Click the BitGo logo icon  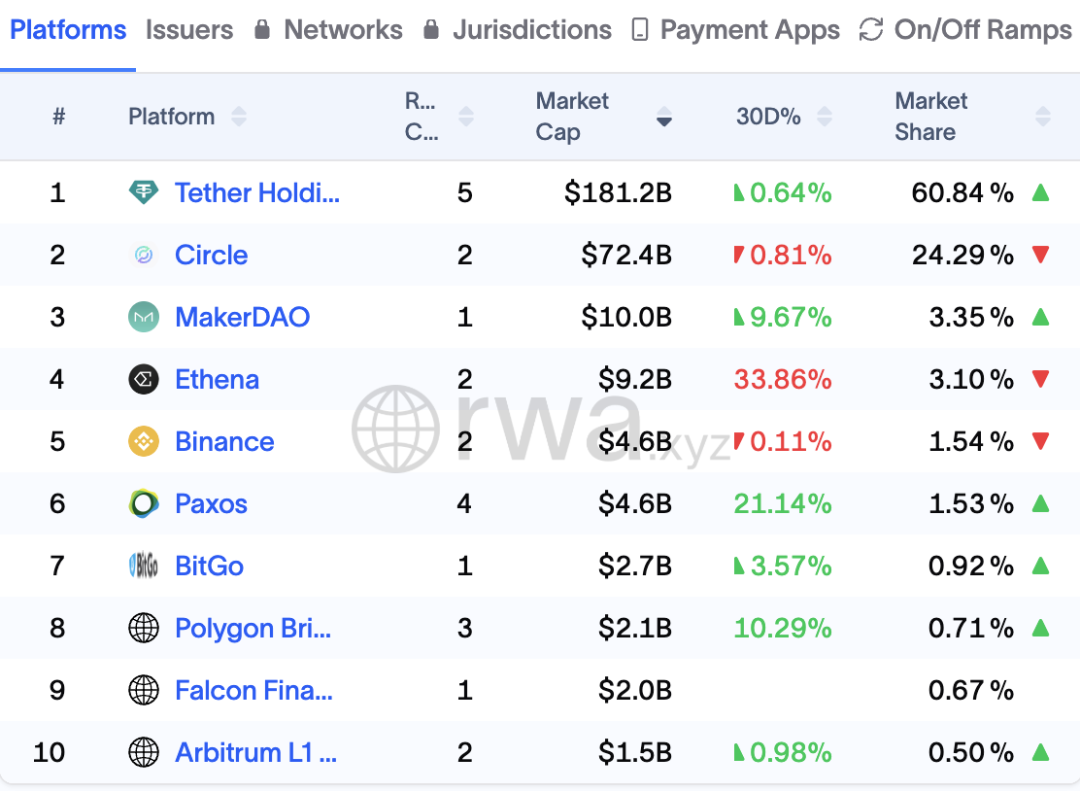[144, 566]
